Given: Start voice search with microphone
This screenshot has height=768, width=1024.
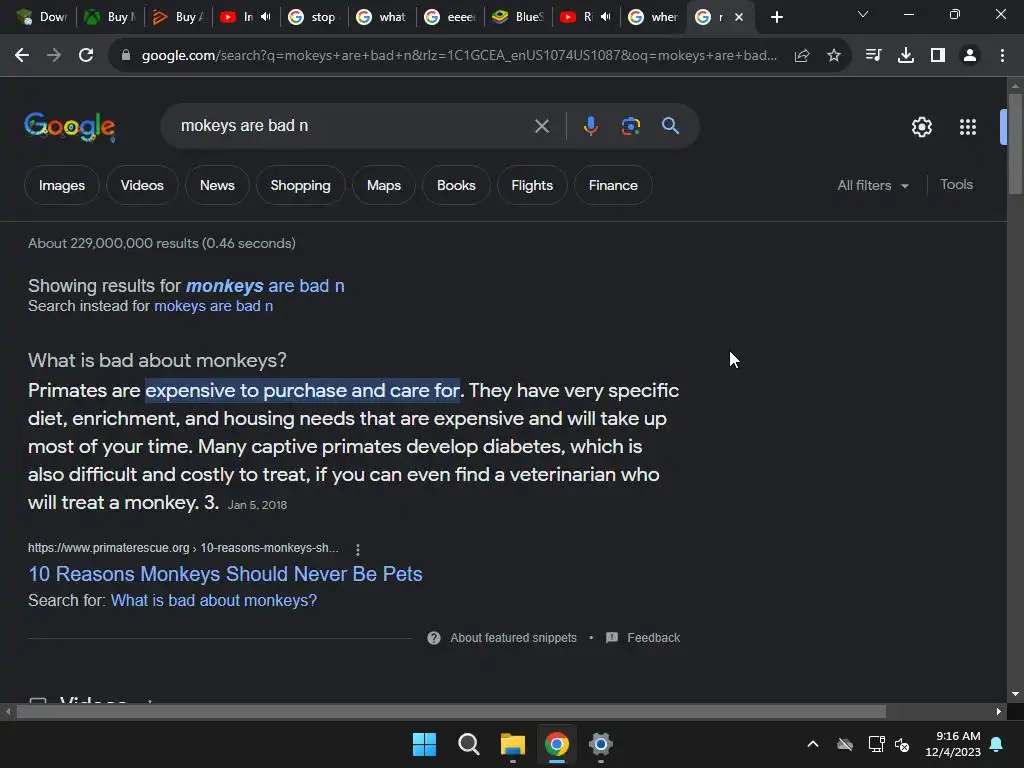Looking at the screenshot, I should coord(590,125).
